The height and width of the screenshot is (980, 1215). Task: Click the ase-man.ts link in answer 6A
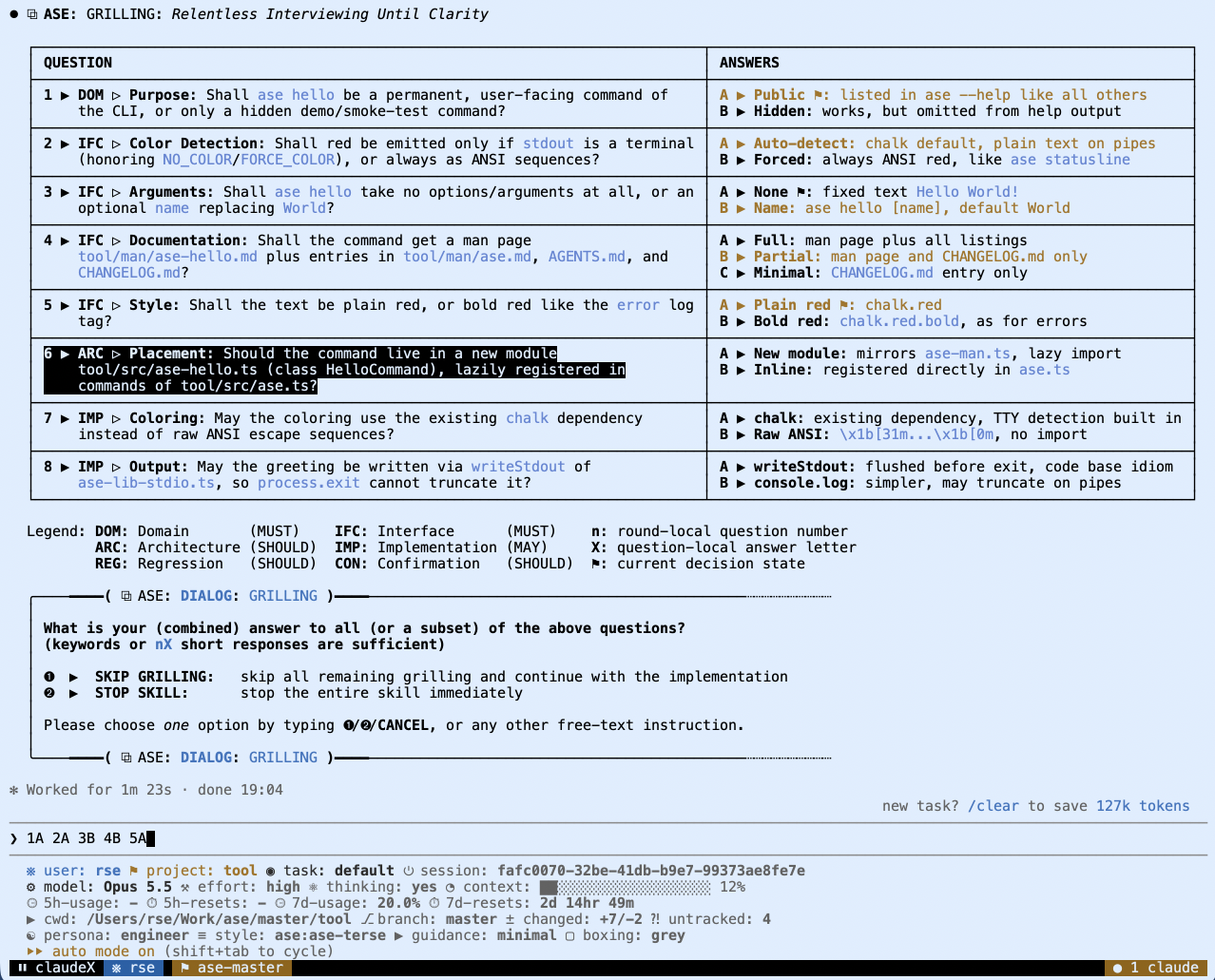[x=968, y=354]
